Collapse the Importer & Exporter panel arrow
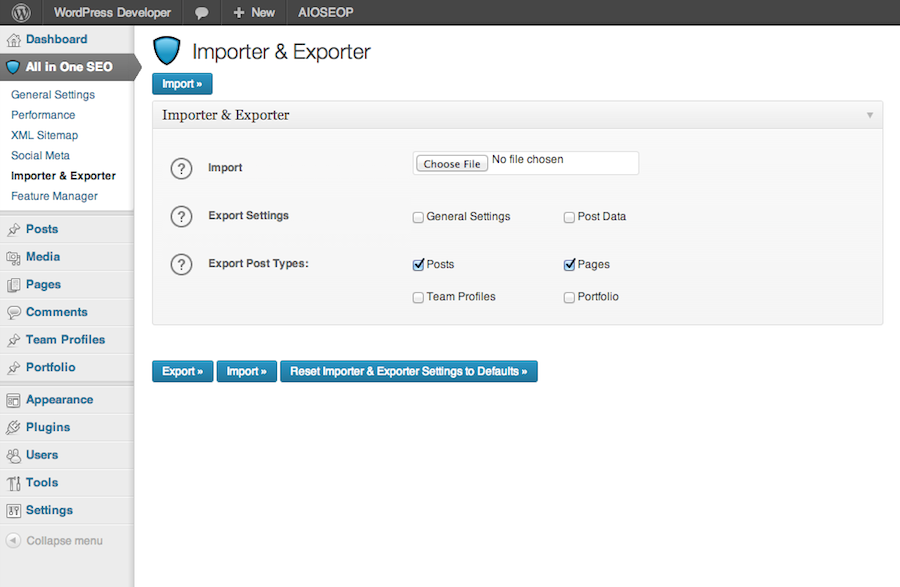900x587 pixels. (870, 116)
